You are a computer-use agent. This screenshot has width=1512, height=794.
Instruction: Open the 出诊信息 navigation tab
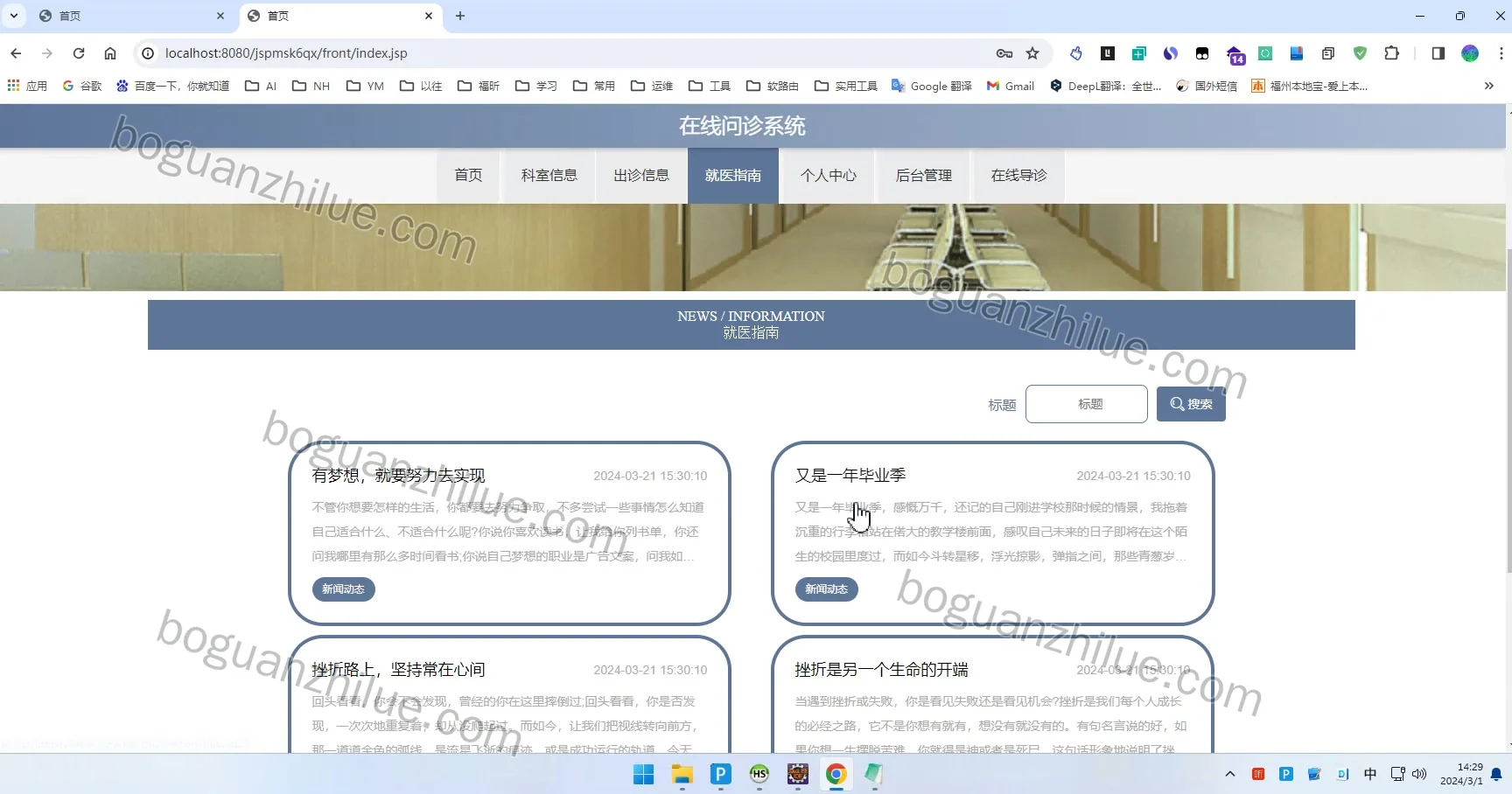(641, 176)
